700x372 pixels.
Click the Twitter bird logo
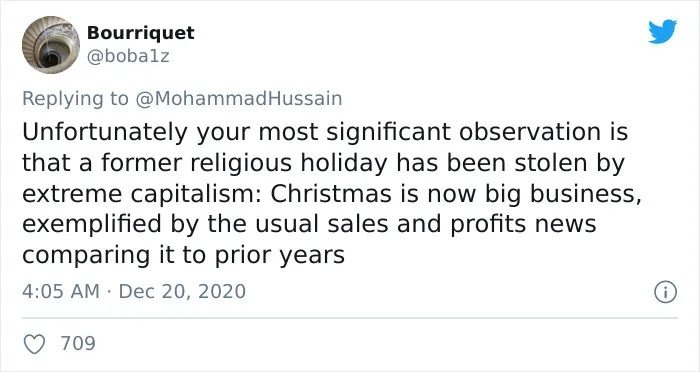pyautogui.click(x=662, y=31)
